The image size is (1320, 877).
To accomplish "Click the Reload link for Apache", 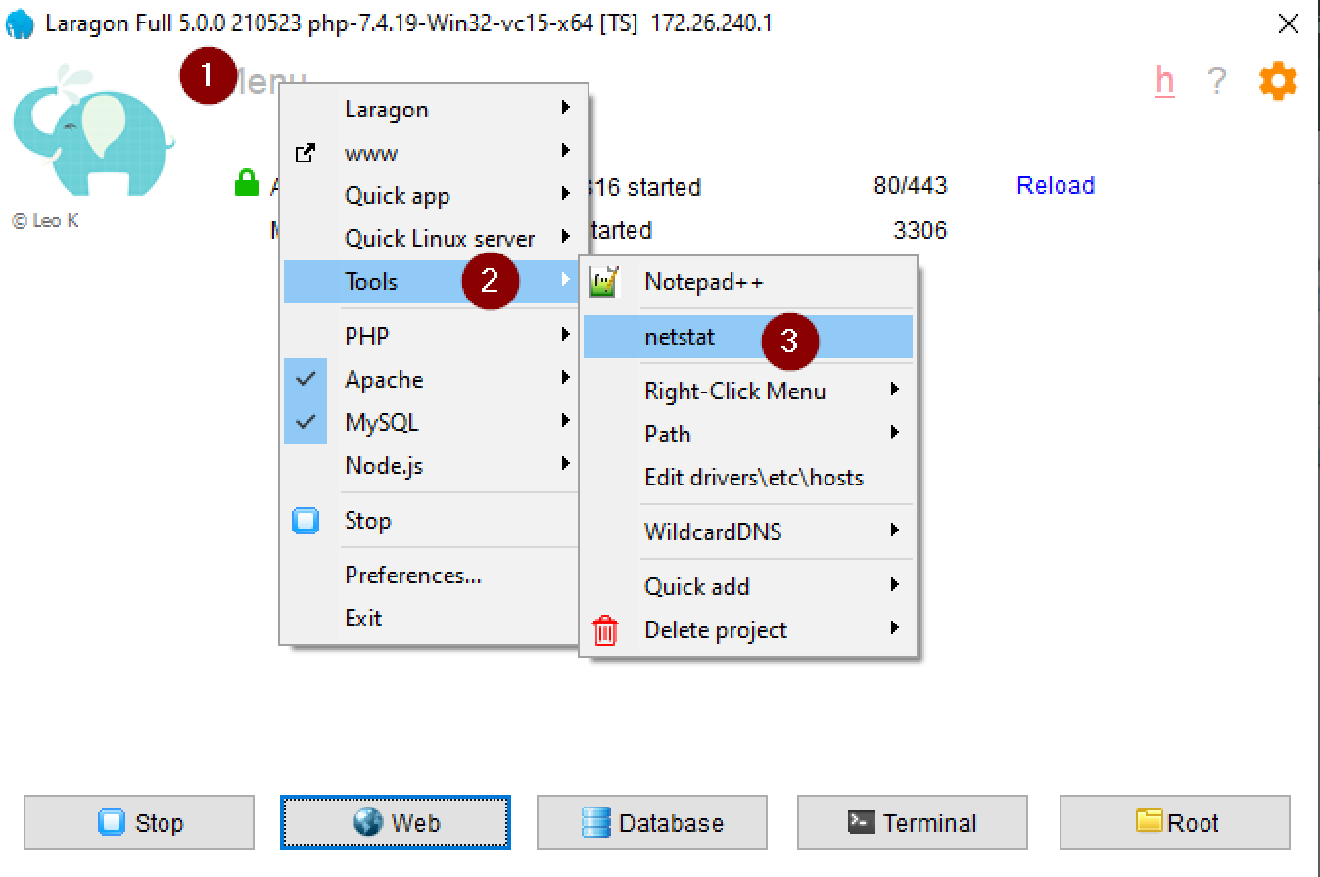I will click(x=1055, y=185).
